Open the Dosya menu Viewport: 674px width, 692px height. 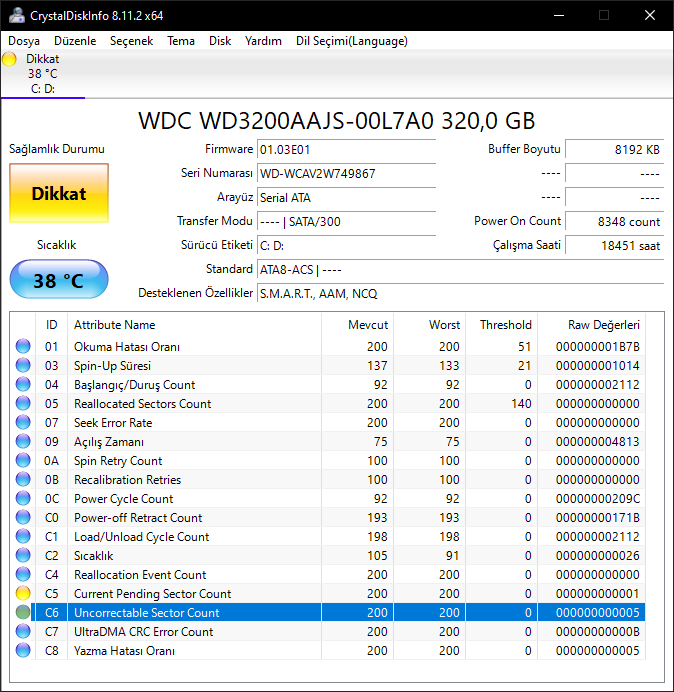click(x=24, y=41)
